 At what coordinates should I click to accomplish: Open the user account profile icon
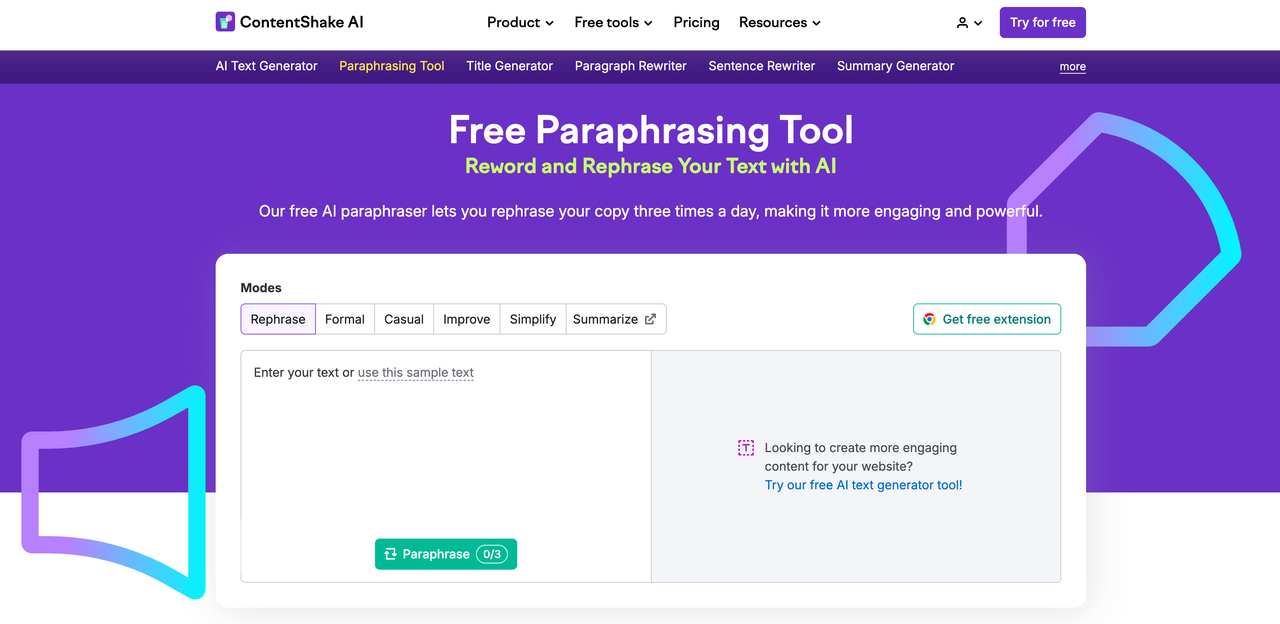(x=962, y=22)
